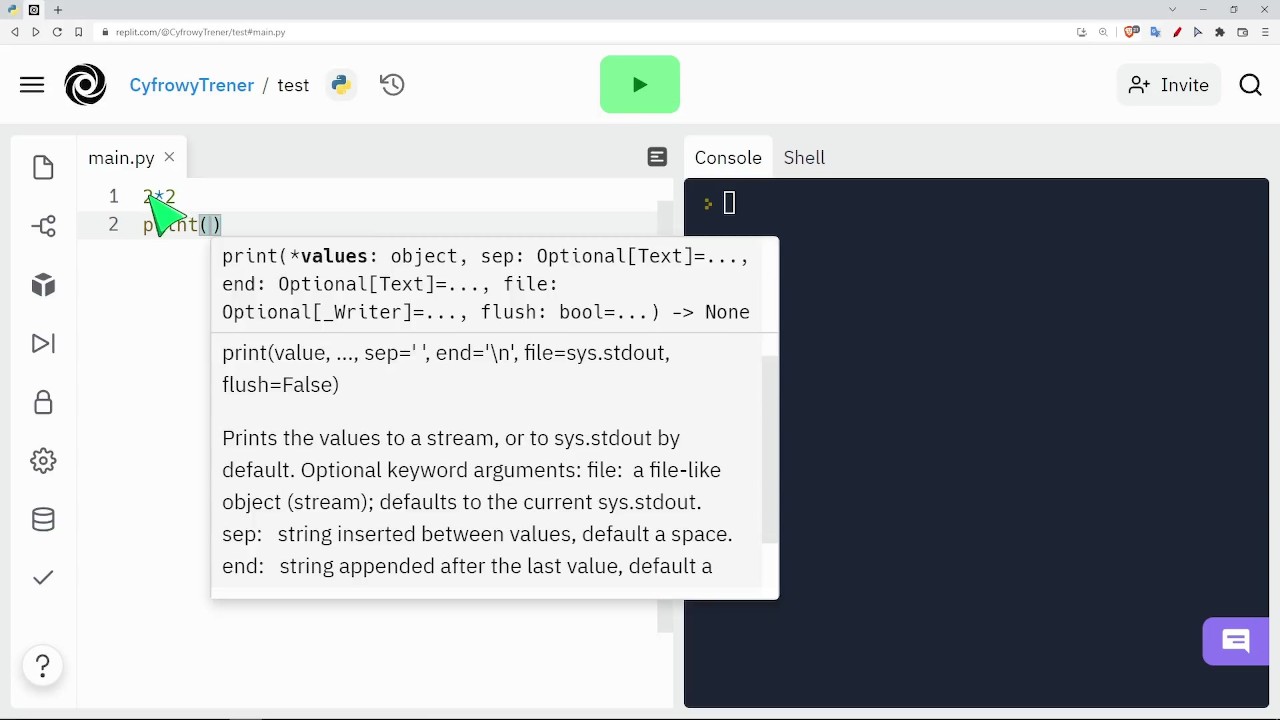1280x720 pixels.
Task: Select the Console tab
Action: coord(727,157)
